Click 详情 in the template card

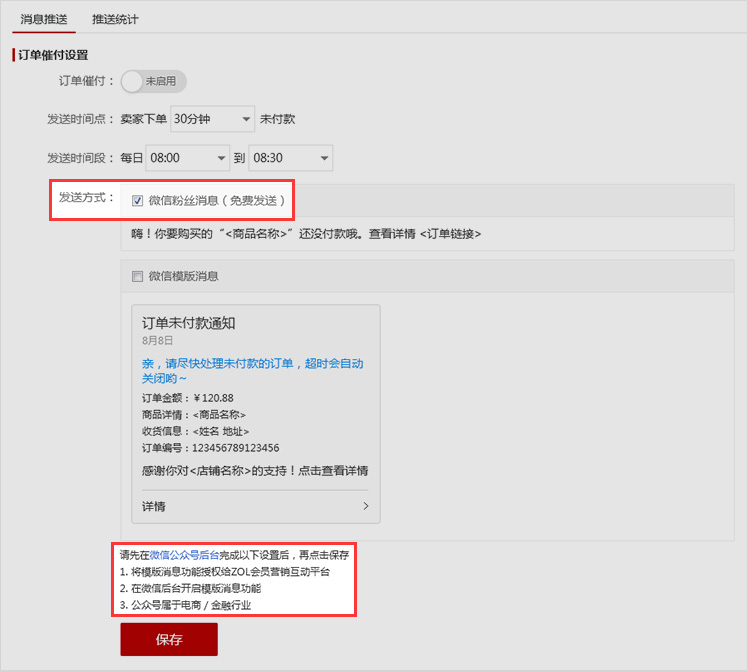tap(154, 506)
